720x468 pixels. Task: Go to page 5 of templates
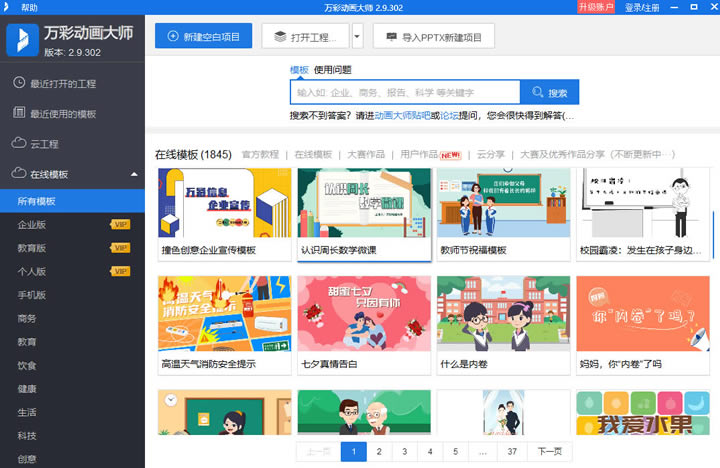(x=456, y=451)
